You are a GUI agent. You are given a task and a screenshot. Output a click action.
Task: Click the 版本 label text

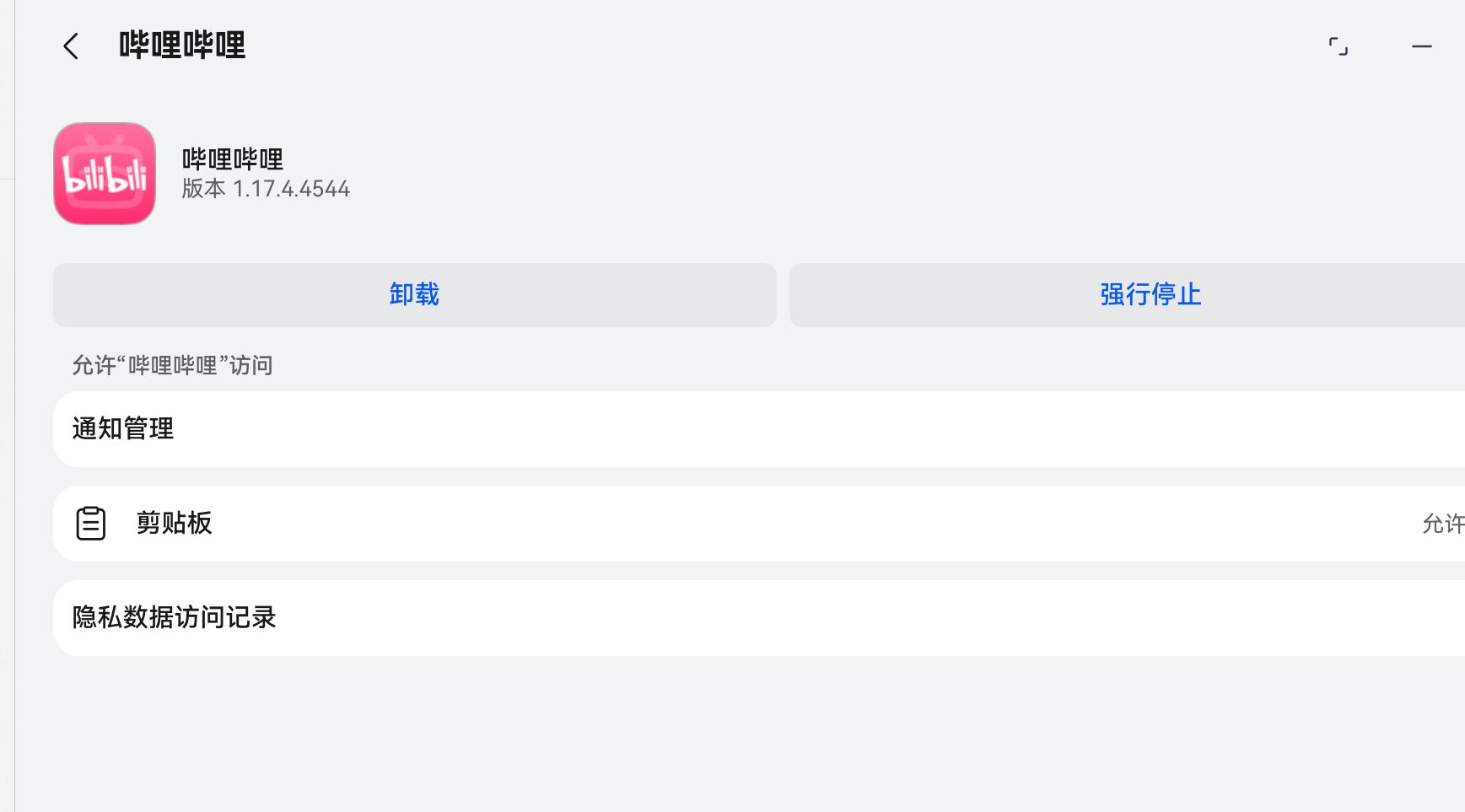(203, 189)
